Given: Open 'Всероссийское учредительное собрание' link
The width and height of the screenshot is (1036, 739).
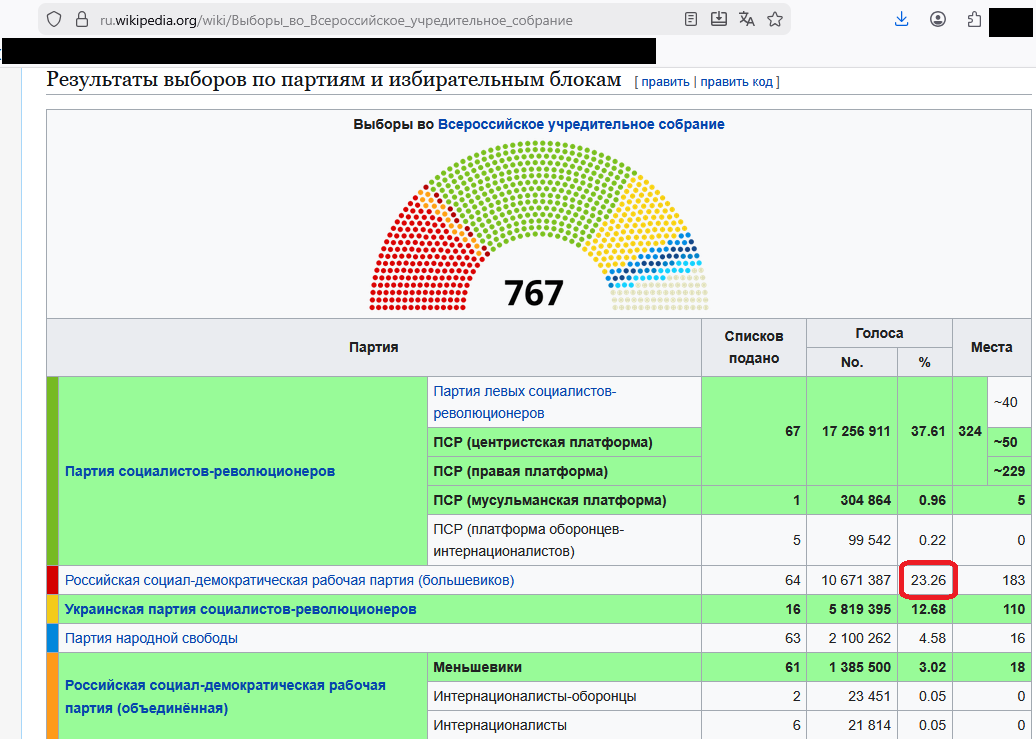Looking at the screenshot, I should (x=581, y=124).
